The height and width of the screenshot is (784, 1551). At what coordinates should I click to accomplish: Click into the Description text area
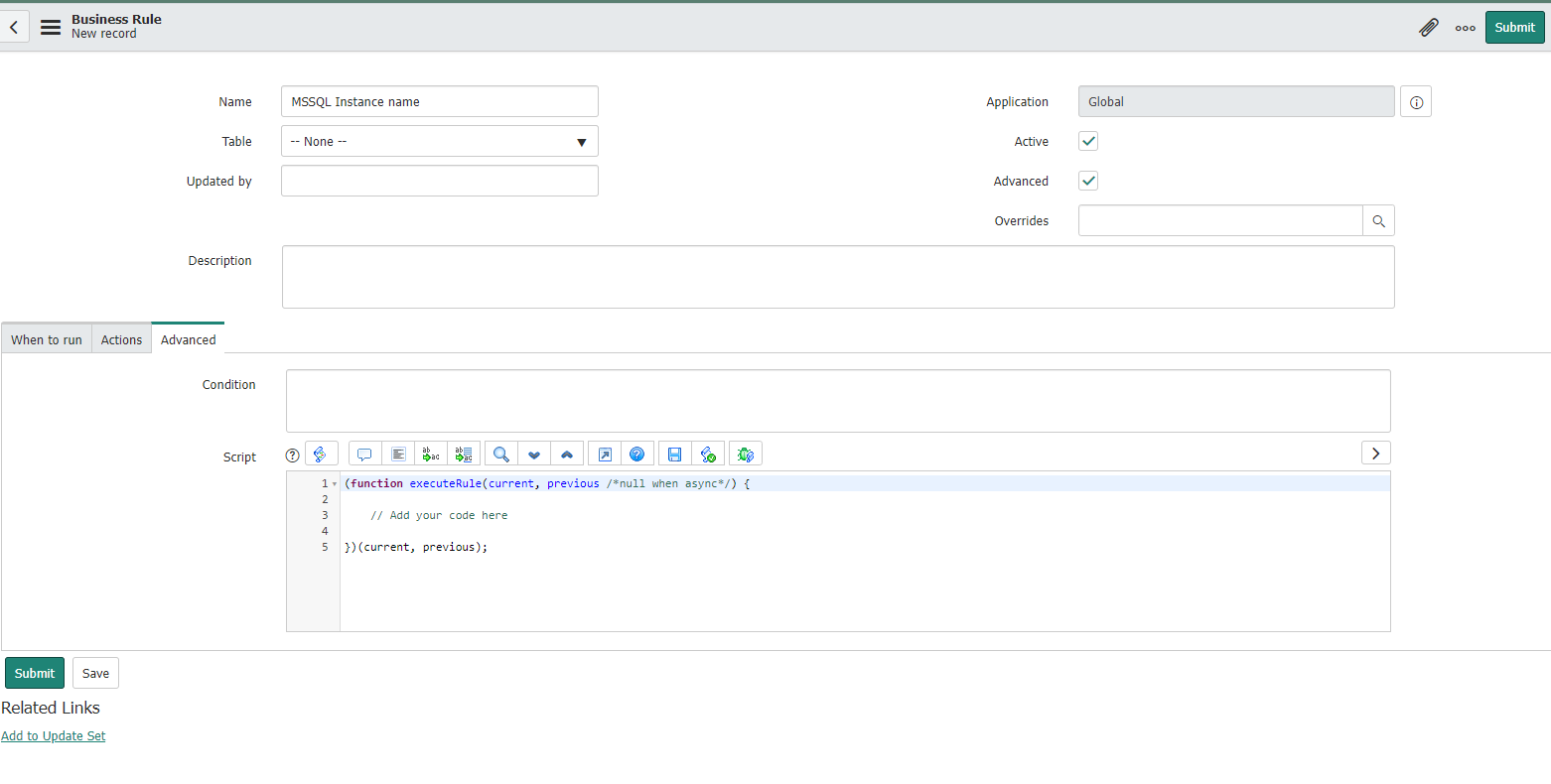838,277
